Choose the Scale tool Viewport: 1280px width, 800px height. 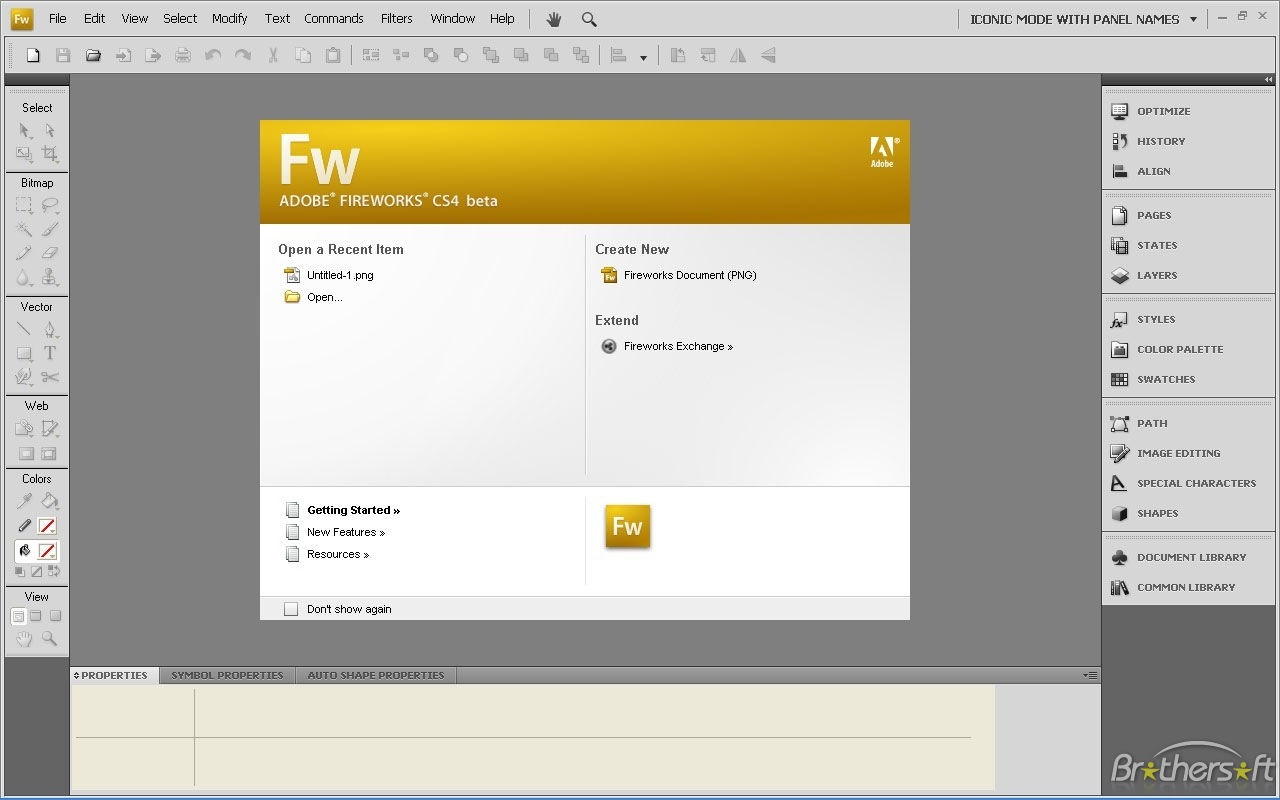click(x=24, y=154)
